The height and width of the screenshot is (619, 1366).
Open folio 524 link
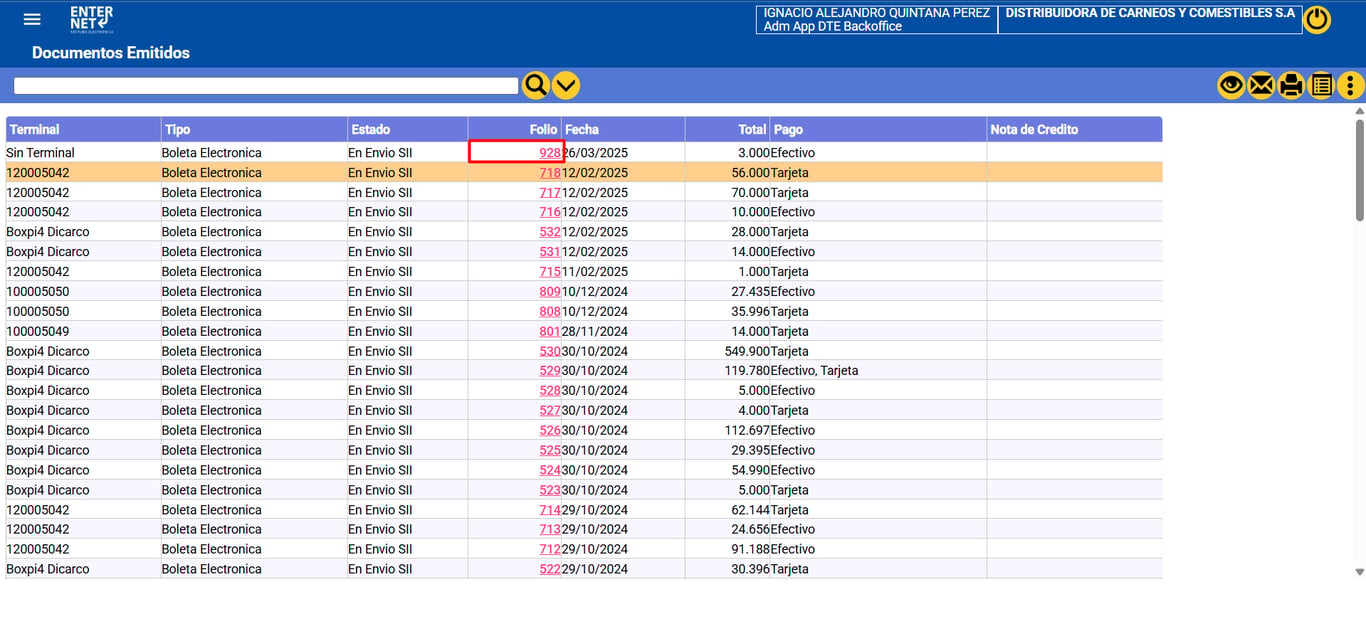point(550,470)
